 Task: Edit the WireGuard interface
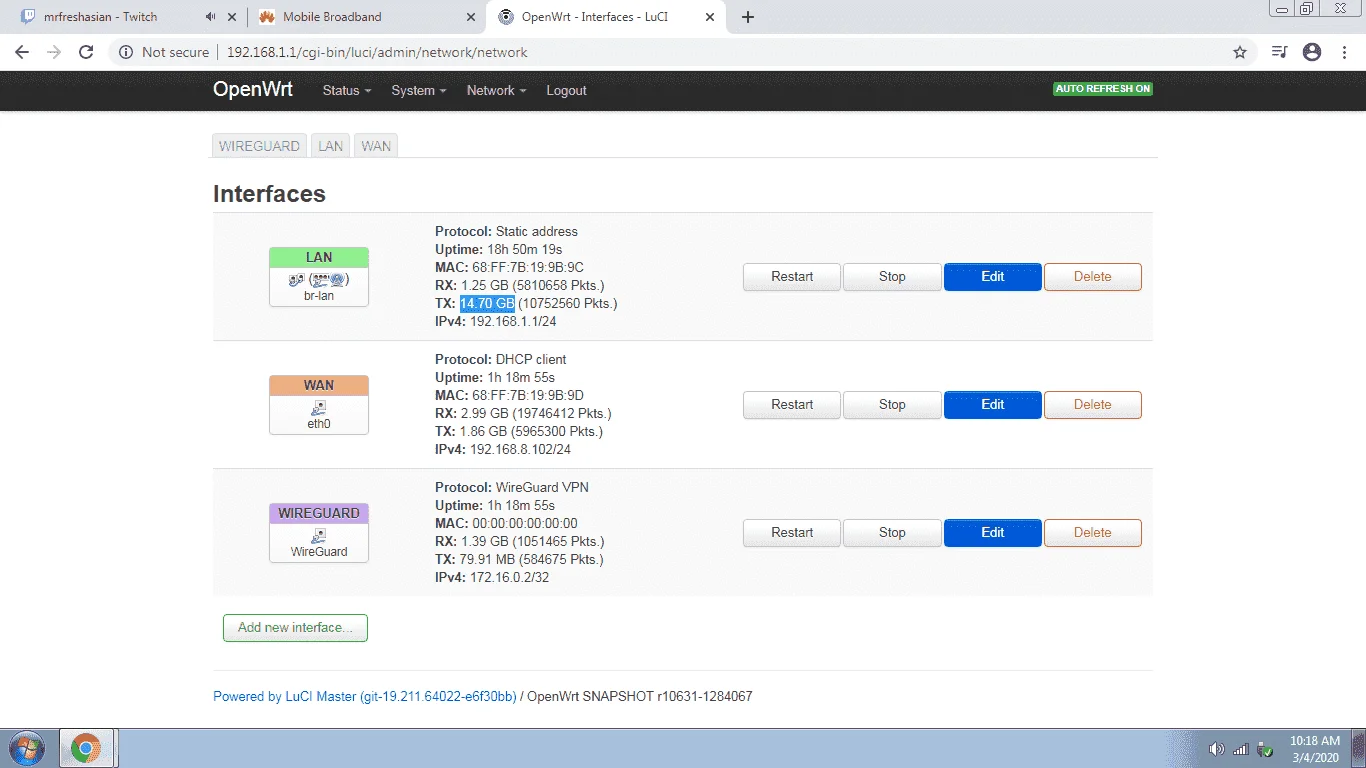[993, 533]
